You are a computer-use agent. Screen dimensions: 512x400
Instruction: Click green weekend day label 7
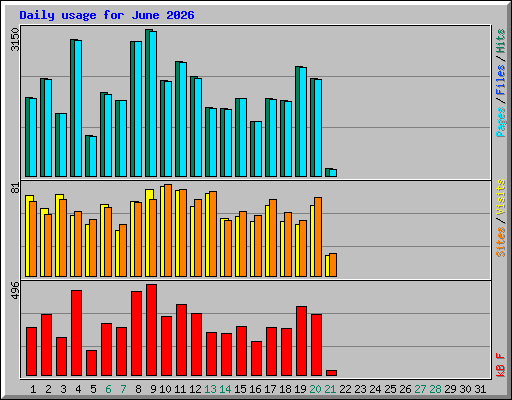[123, 389]
